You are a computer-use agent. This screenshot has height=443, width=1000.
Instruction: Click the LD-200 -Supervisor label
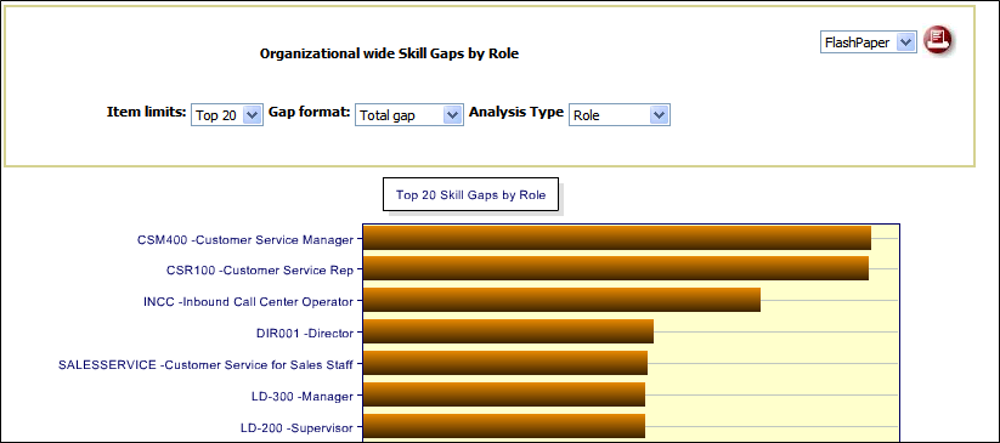click(x=297, y=428)
